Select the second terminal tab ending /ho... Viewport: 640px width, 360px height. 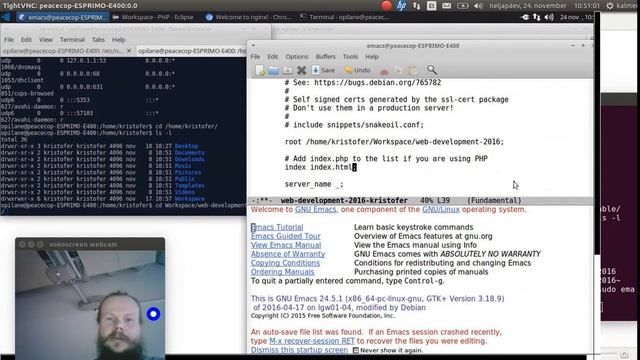point(192,51)
